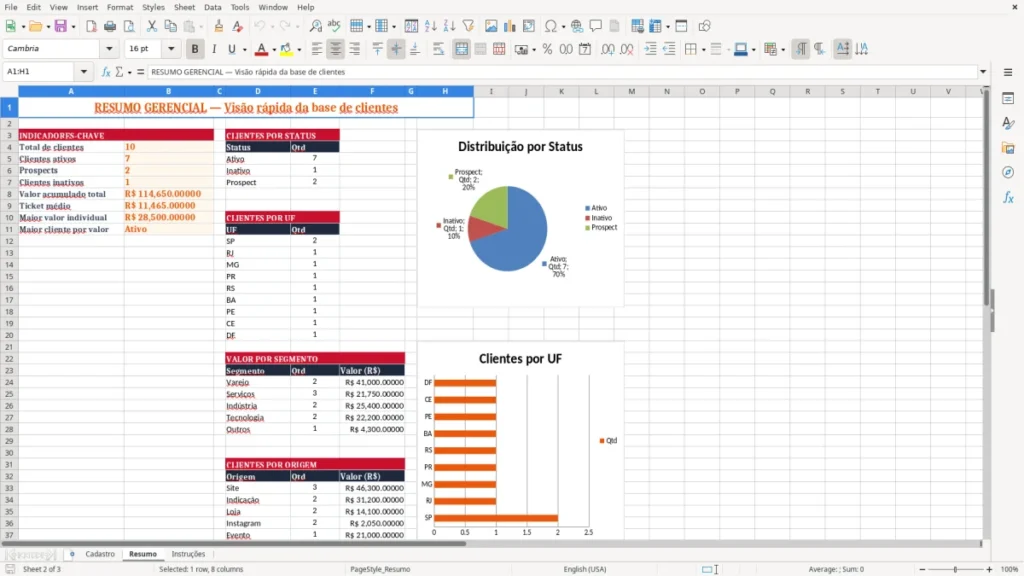Toggle Align Left button
Viewport: 1024px width, 576px height.
tap(317, 49)
